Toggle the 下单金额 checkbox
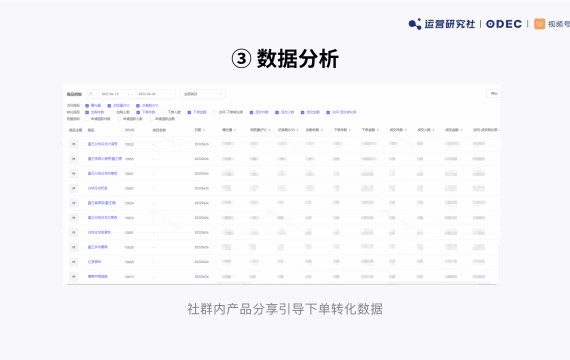Screen dimensions: 570x360 coord(189,112)
